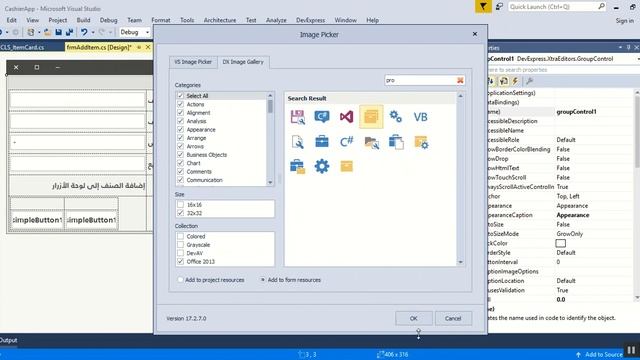Click Add to Source Control in status bar

(x=600, y=354)
